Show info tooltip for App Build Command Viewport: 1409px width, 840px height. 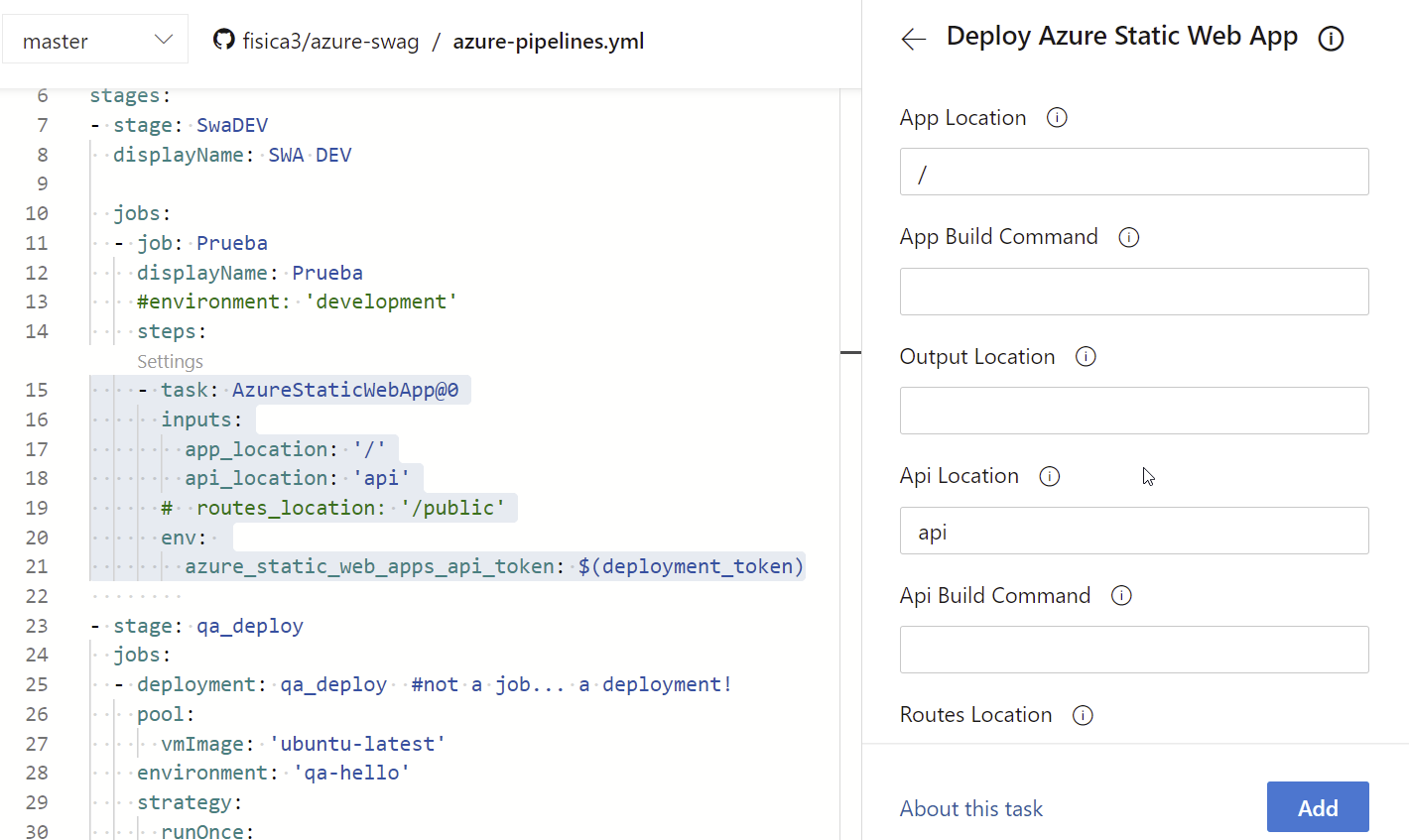tap(1128, 237)
